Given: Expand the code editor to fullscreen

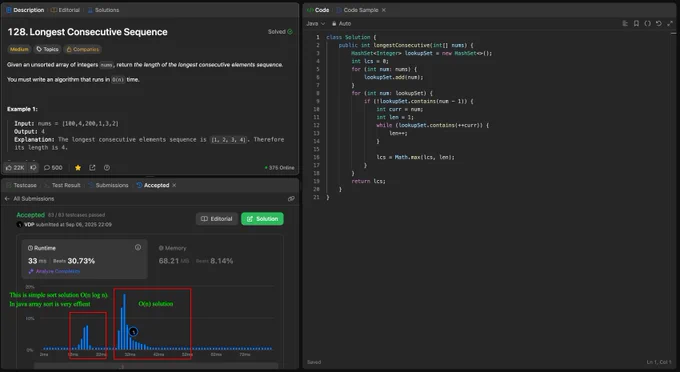Looking at the screenshot, I should 670,23.
